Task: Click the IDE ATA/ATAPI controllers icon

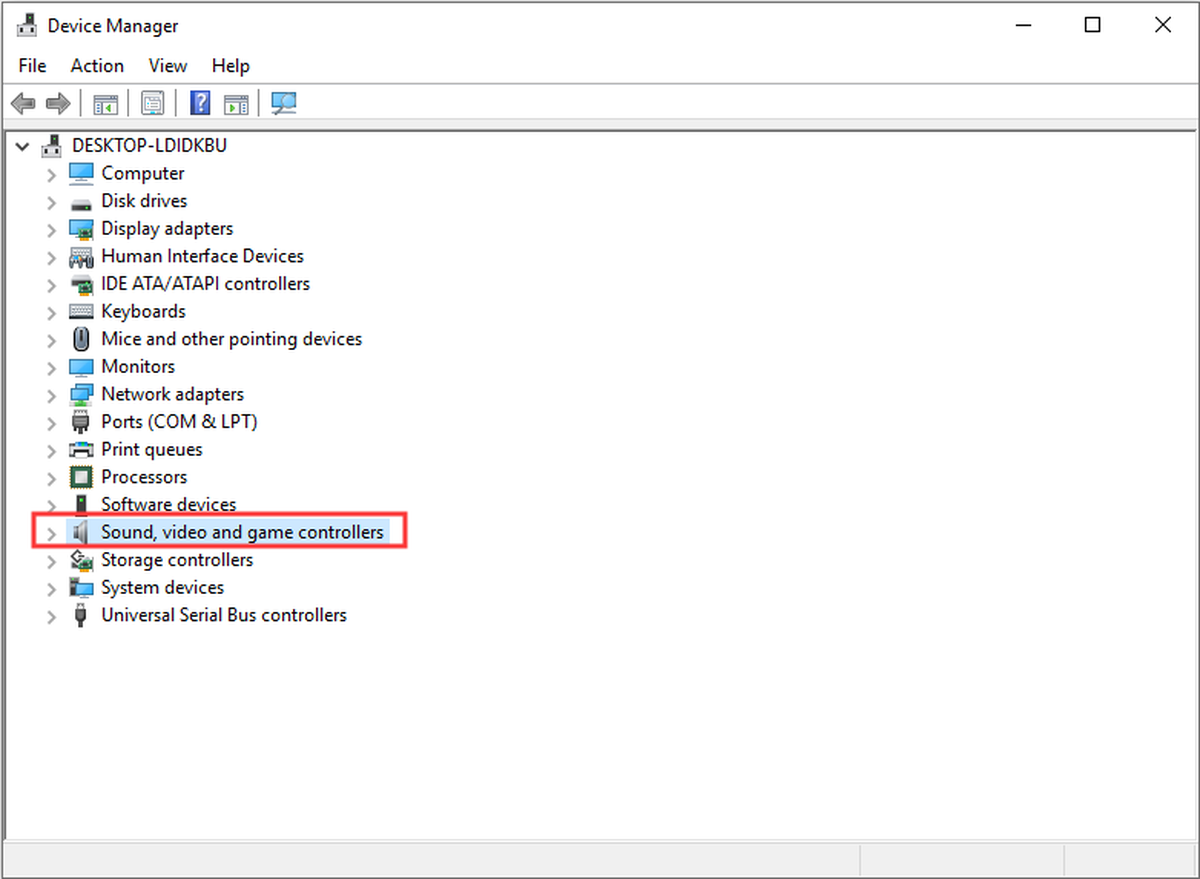Action: [x=81, y=284]
